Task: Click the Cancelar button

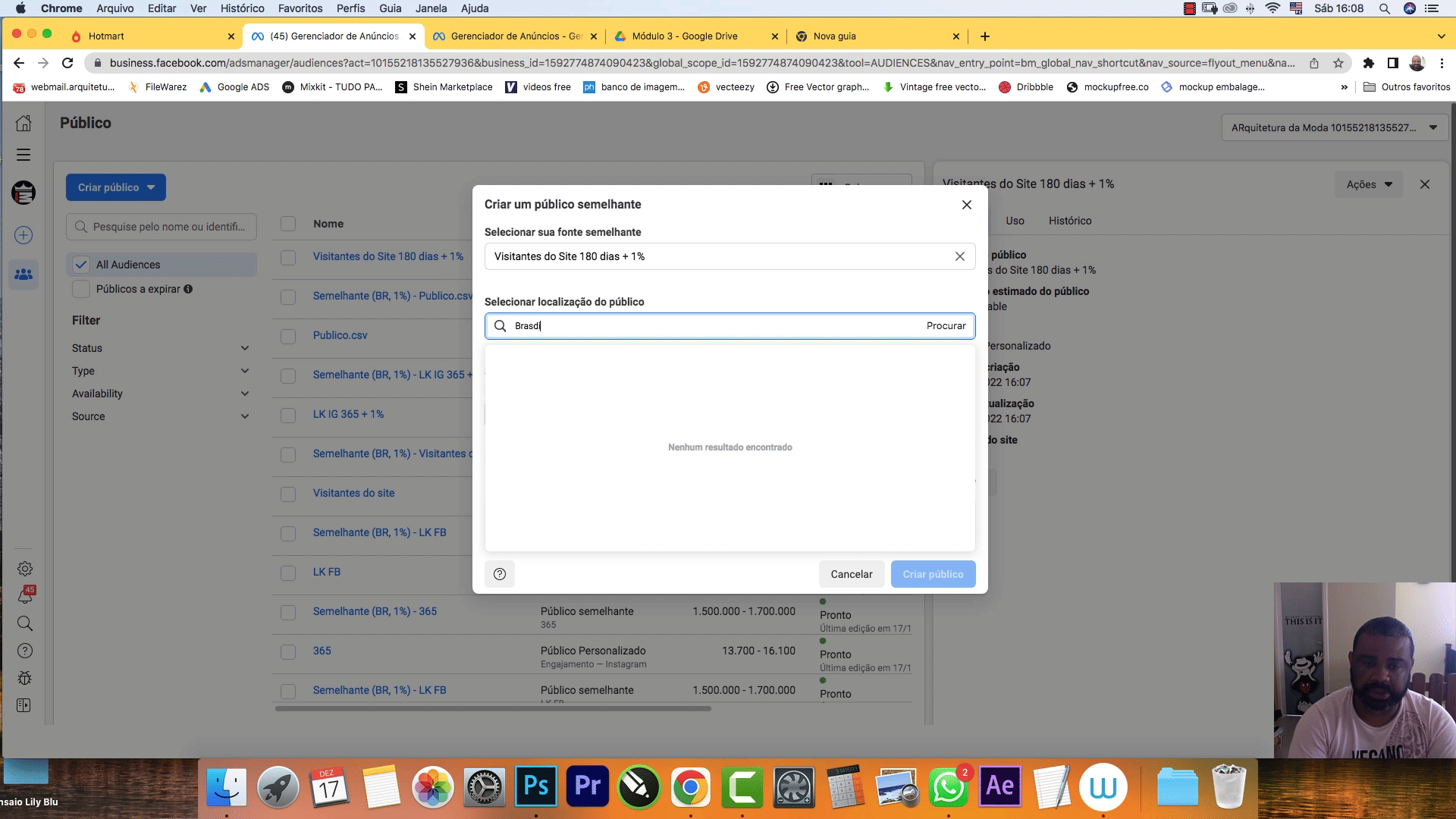Action: [x=852, y=574]
